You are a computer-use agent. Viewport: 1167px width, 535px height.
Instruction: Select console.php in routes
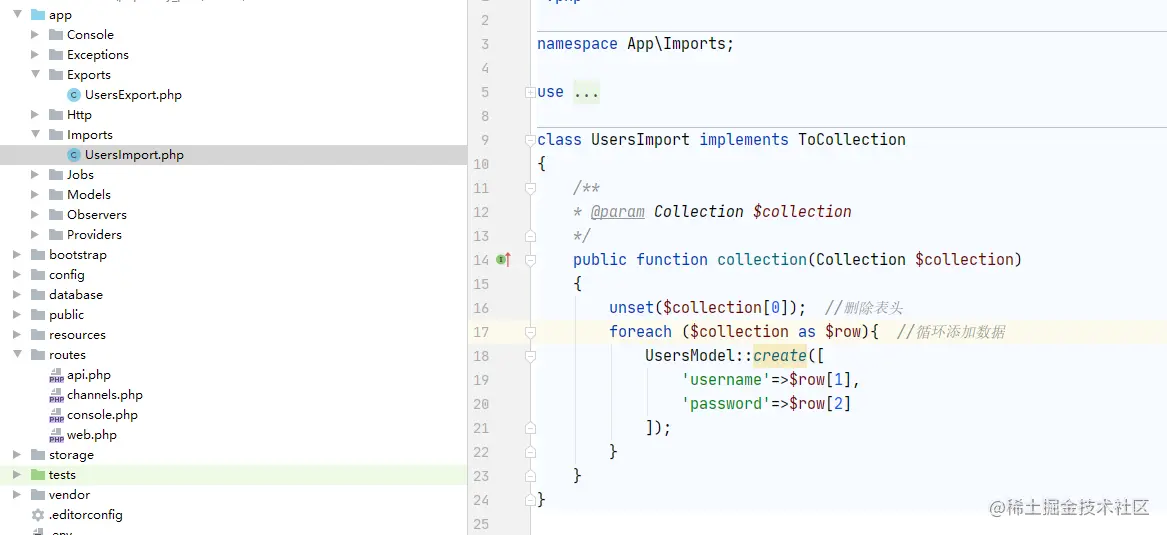coord(103,415)
